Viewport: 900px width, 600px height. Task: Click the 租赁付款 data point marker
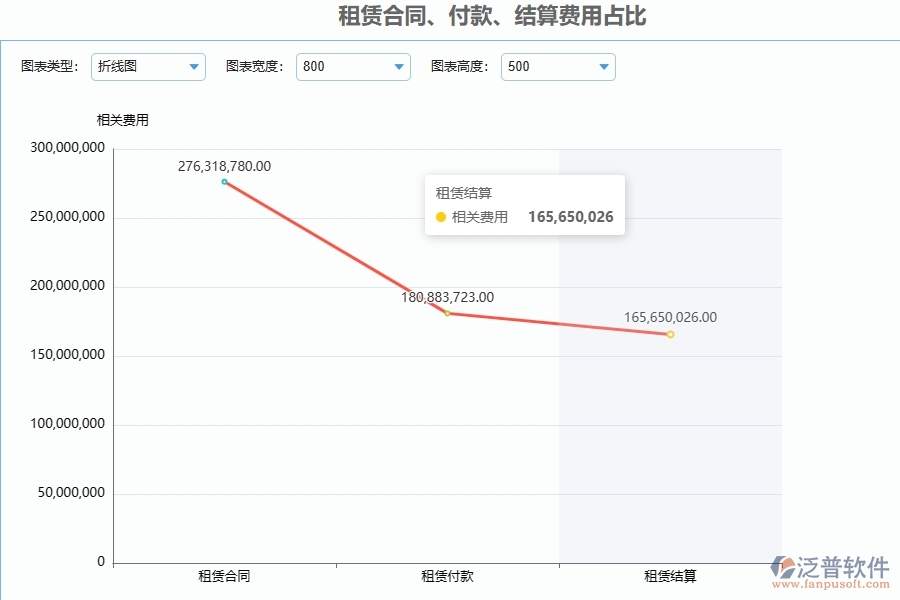446,314
